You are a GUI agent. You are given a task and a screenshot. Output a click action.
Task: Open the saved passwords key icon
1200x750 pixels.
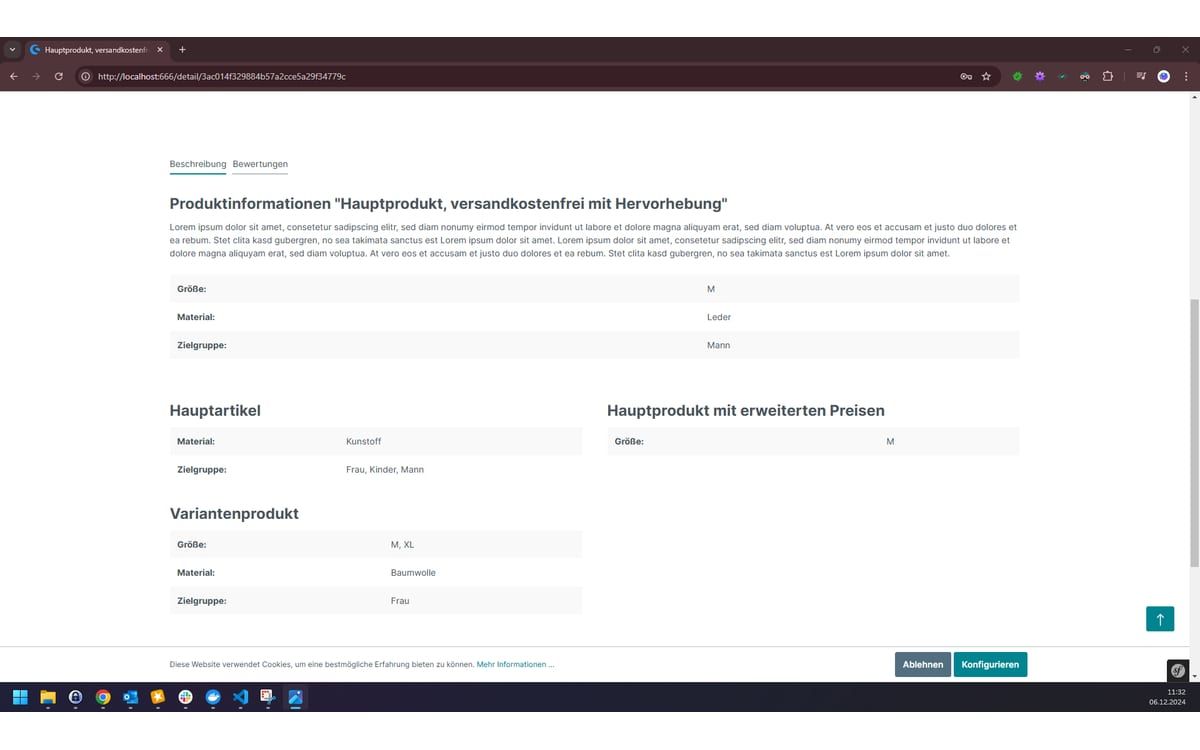pyautogui.click(x=966, y=76)
